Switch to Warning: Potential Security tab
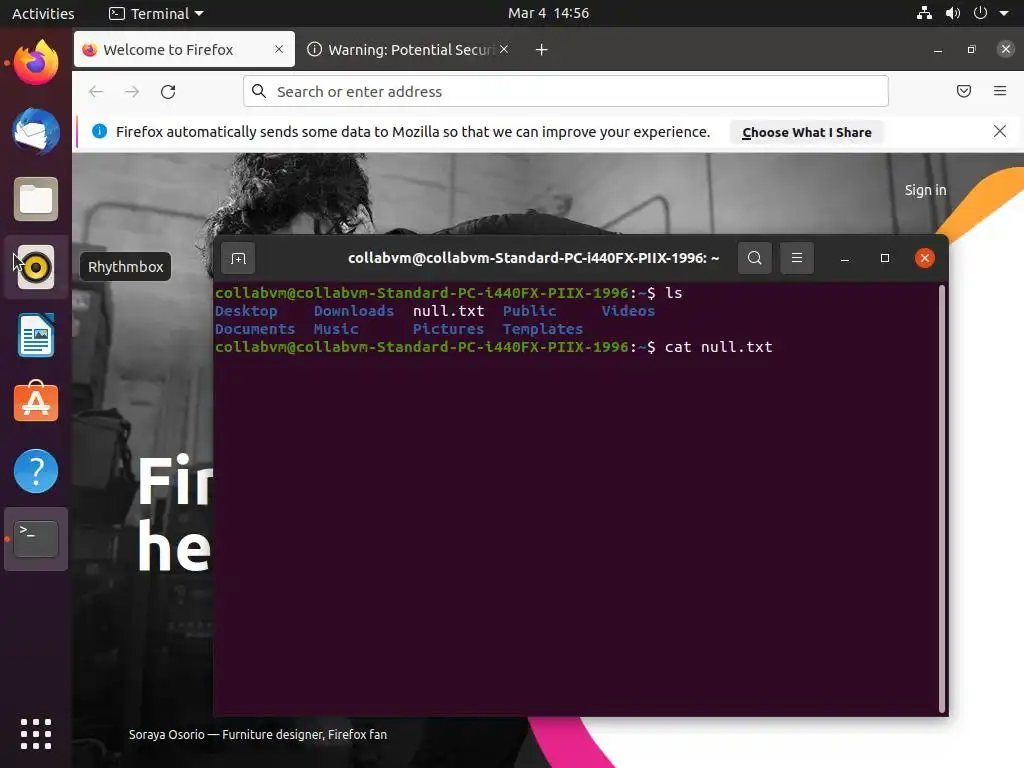The width and height of the screenshot is (1024, 768). click(x=408, y=50)
